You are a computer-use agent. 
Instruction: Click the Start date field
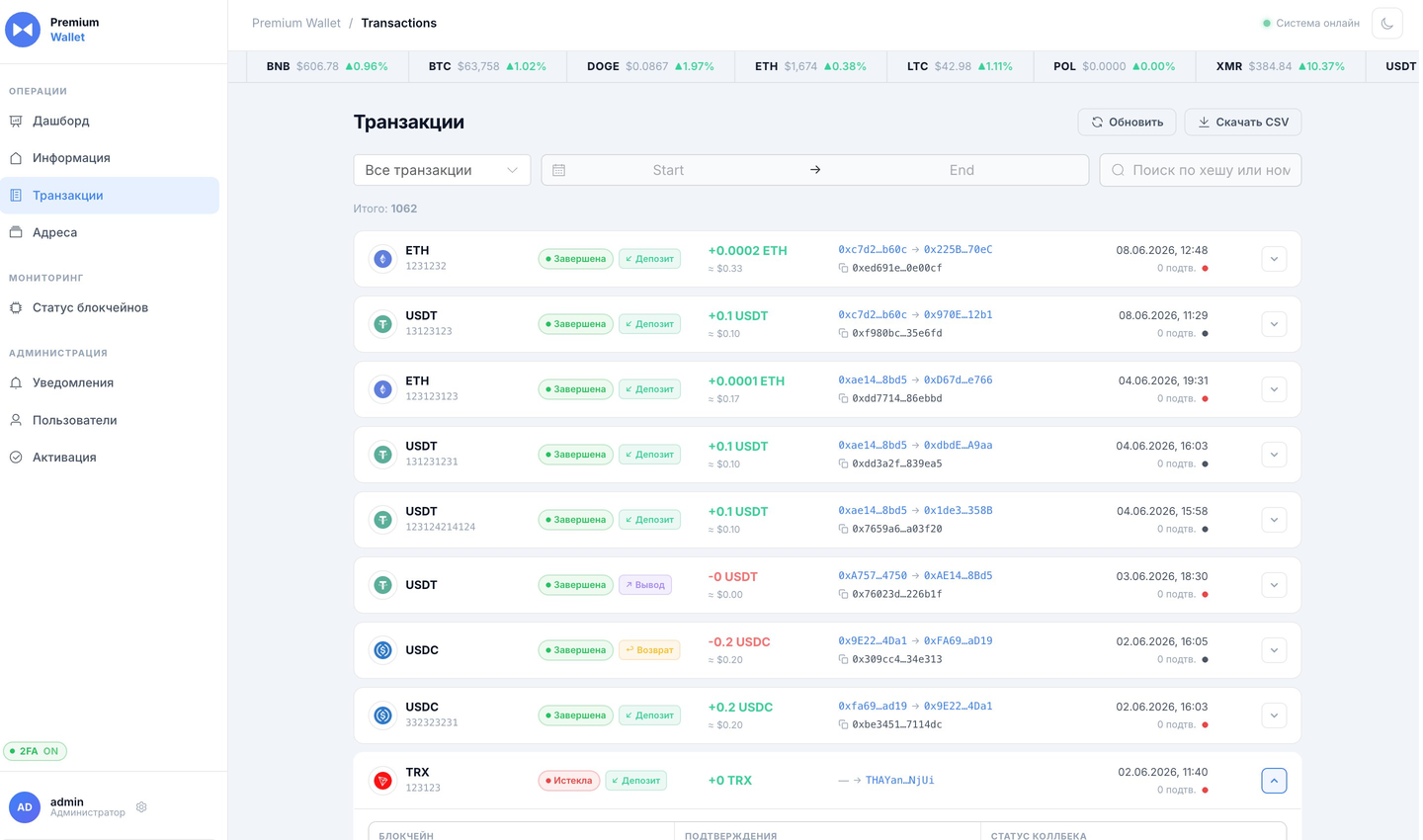[x=668, y=170]
